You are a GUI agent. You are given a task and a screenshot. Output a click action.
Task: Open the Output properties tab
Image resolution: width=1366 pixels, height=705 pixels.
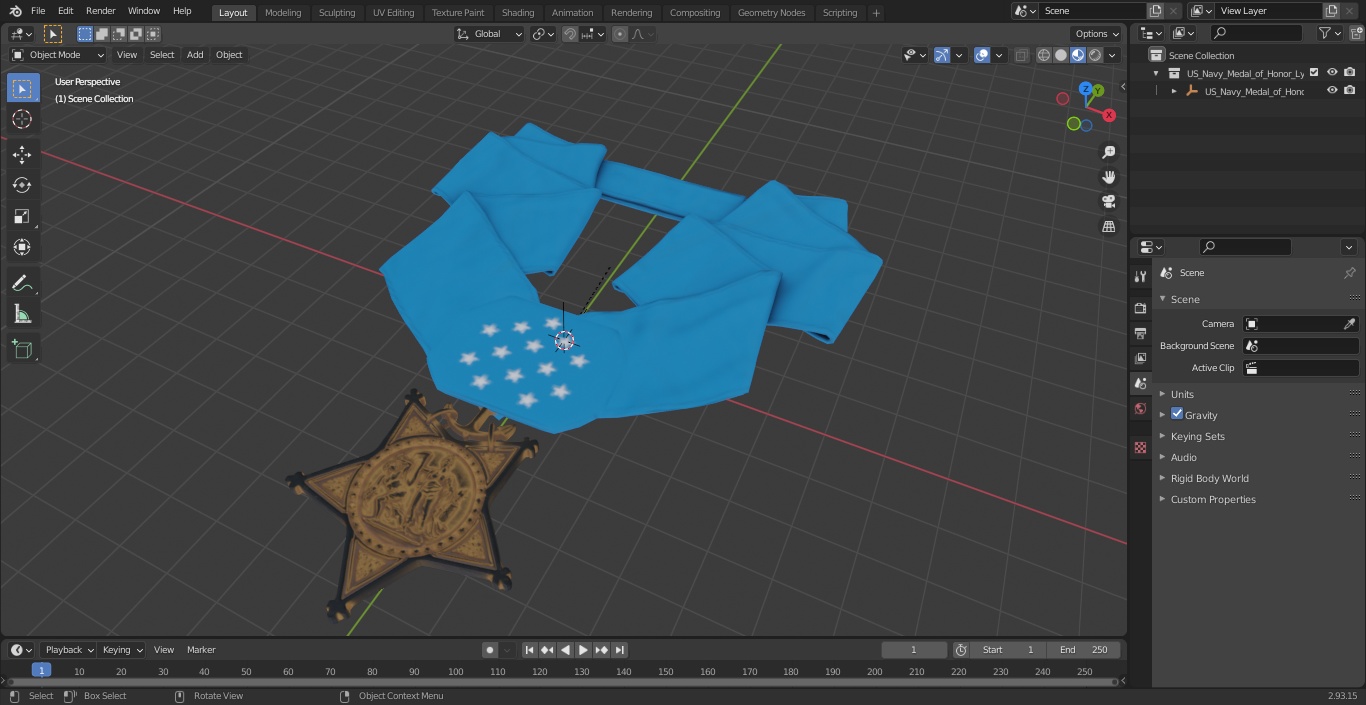1140,333
